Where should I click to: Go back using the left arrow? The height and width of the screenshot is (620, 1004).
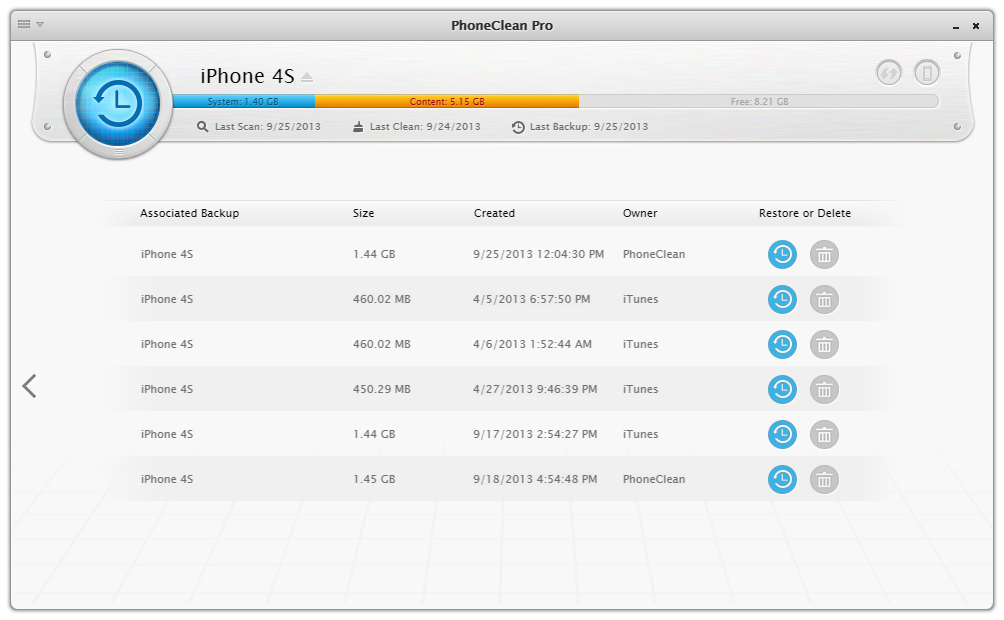(30, 386)
